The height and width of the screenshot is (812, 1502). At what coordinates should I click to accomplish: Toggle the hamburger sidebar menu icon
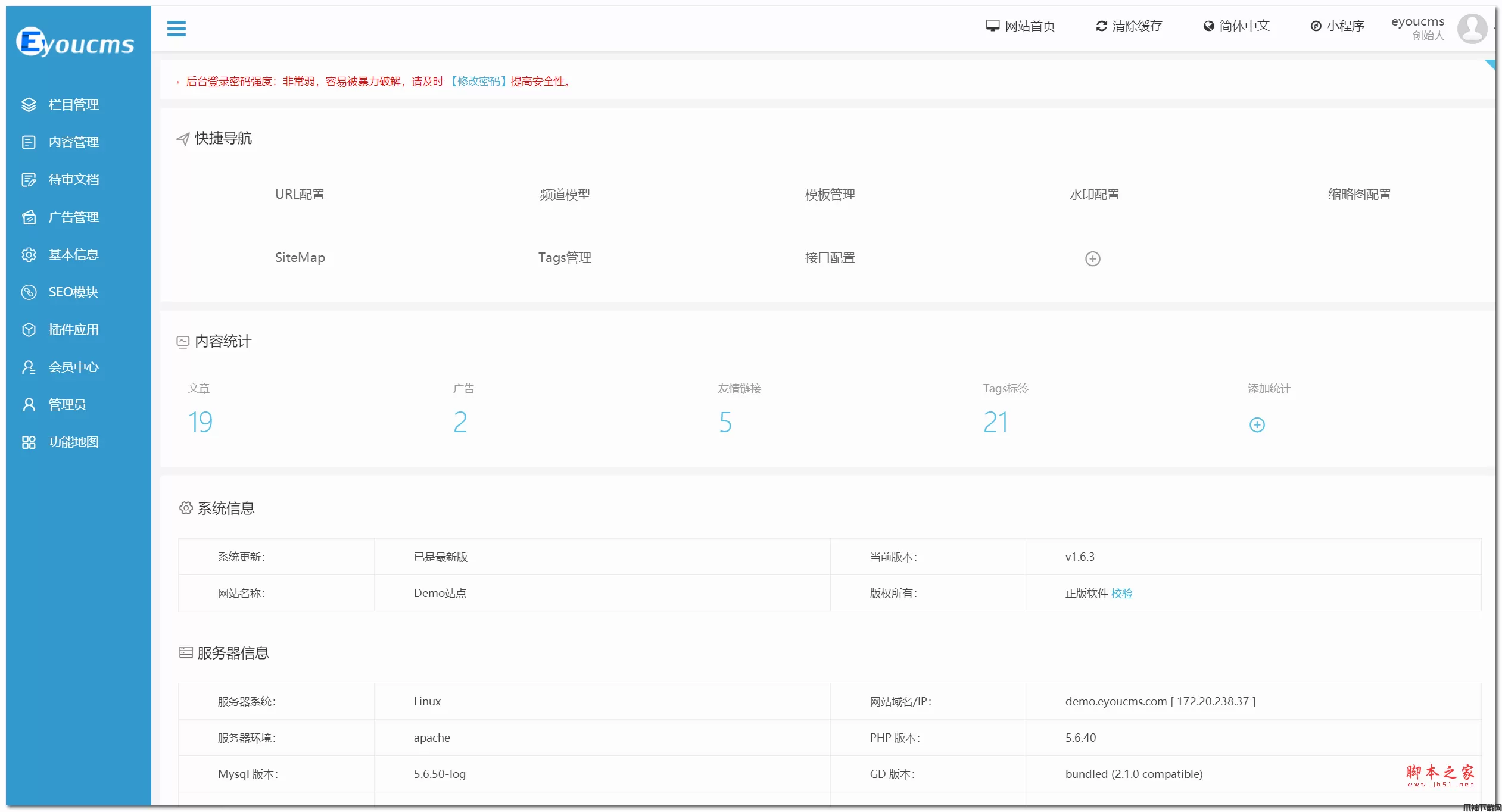tap(176, 28)
